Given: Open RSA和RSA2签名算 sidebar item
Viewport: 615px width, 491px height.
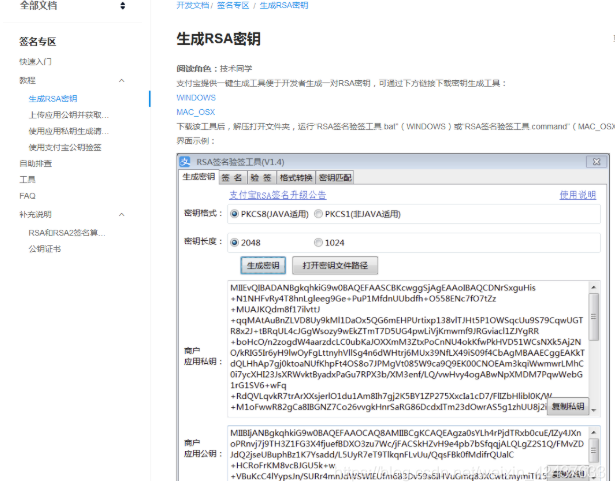Looking at the screenshot, I should point(67,233).
